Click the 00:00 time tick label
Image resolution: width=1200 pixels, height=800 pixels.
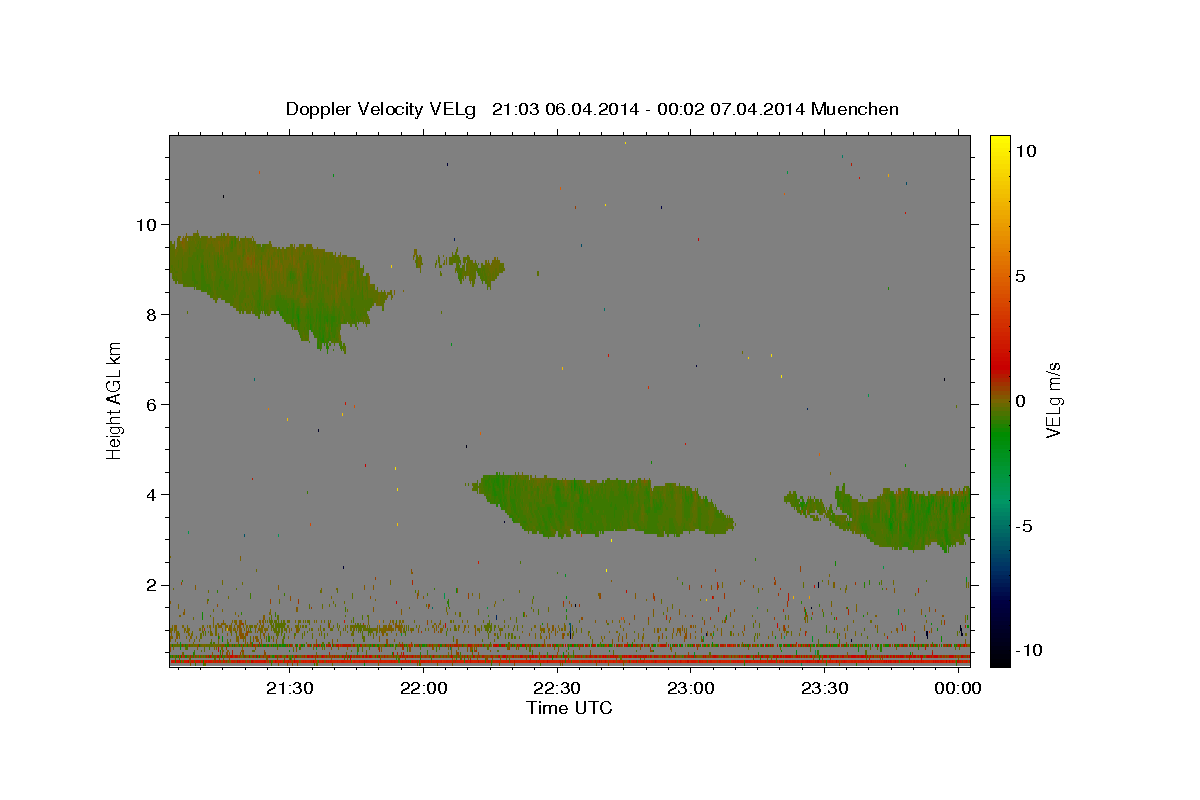958,689
